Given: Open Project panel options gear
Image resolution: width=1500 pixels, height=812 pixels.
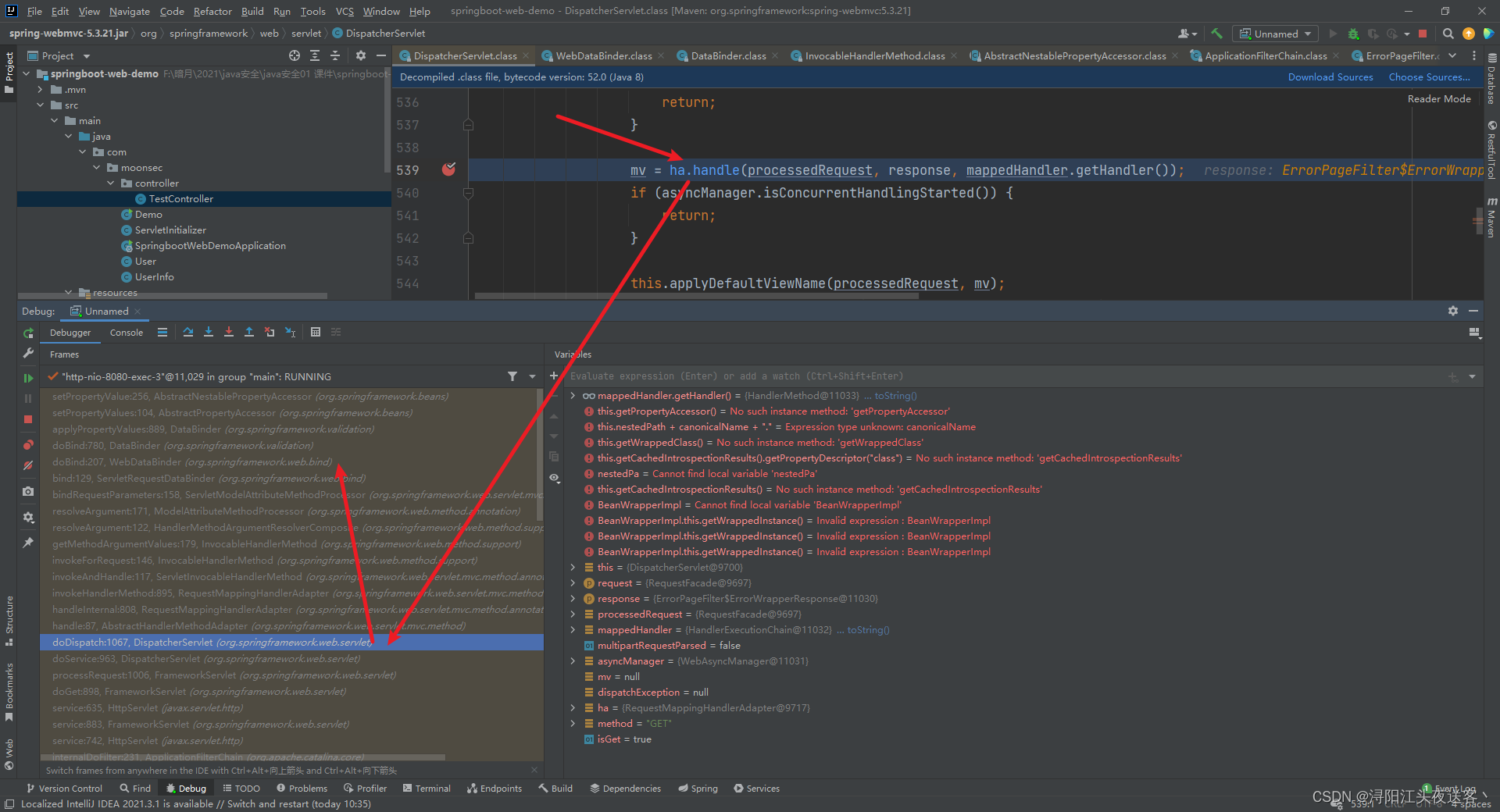Looking at the screenshot, I should click(x=360, y=55).
